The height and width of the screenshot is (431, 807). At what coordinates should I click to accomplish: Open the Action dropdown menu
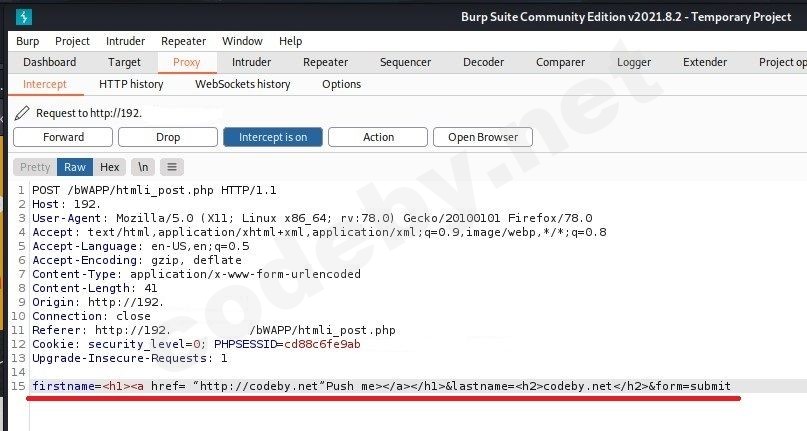[378, 137]
